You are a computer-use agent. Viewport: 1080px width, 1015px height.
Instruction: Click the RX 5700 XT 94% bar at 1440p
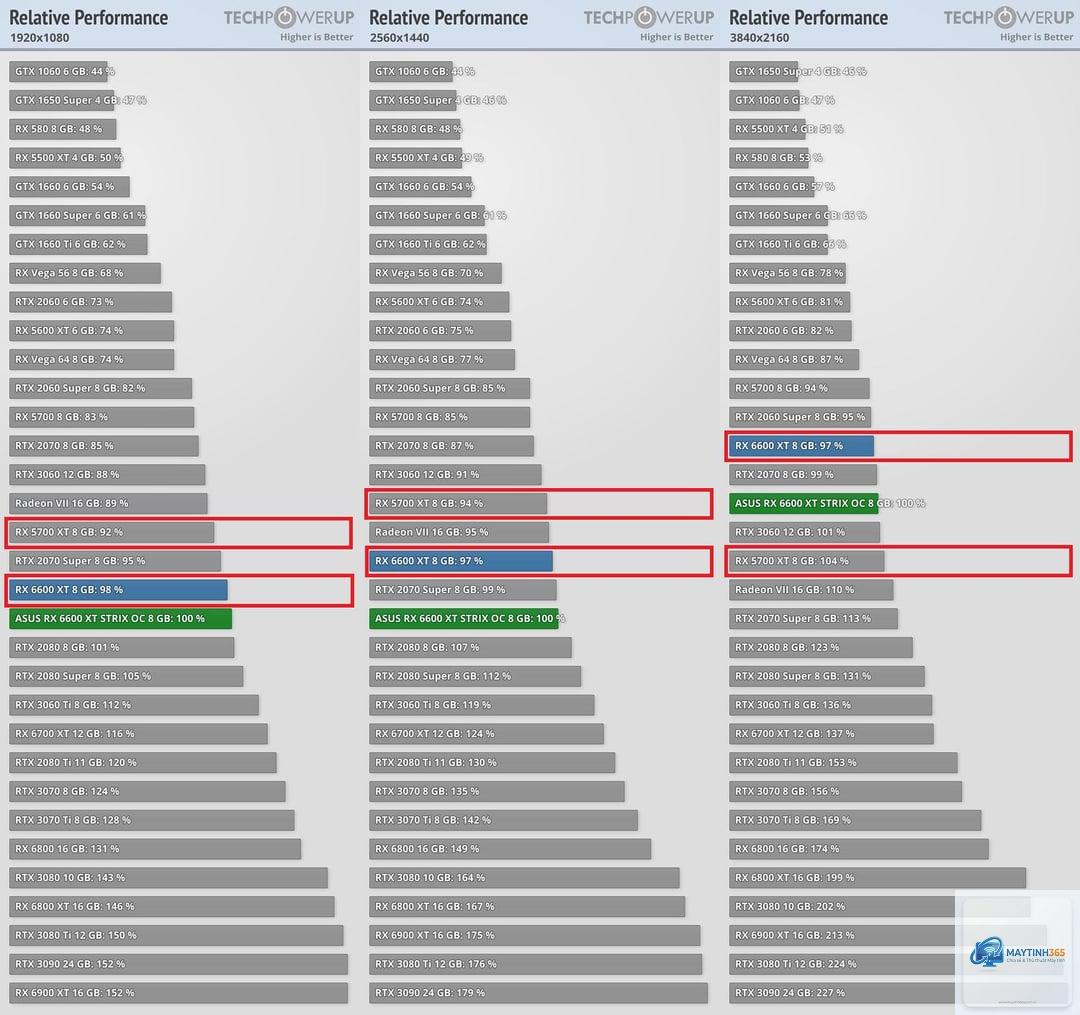pos(458,503)
